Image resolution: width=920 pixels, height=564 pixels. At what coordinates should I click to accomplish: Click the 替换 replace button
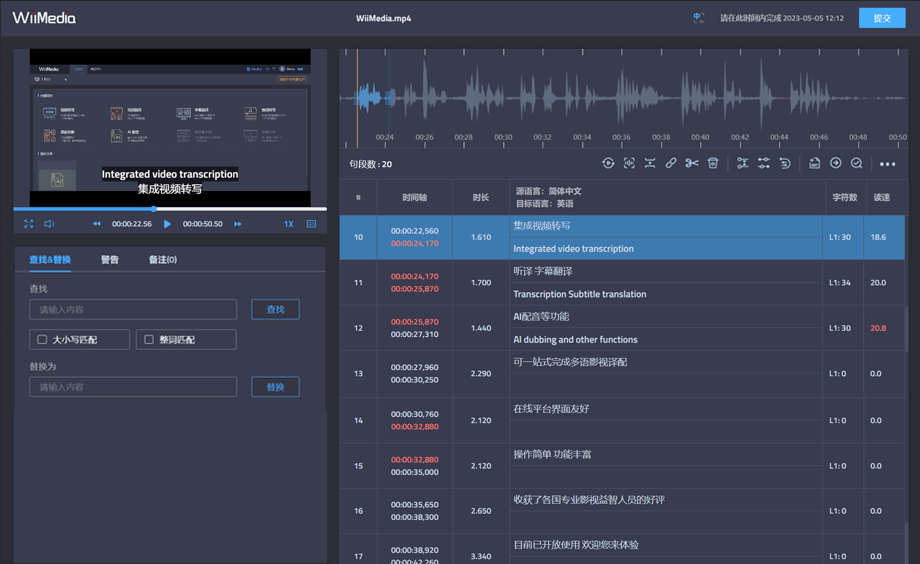click(x=275, y=387)
